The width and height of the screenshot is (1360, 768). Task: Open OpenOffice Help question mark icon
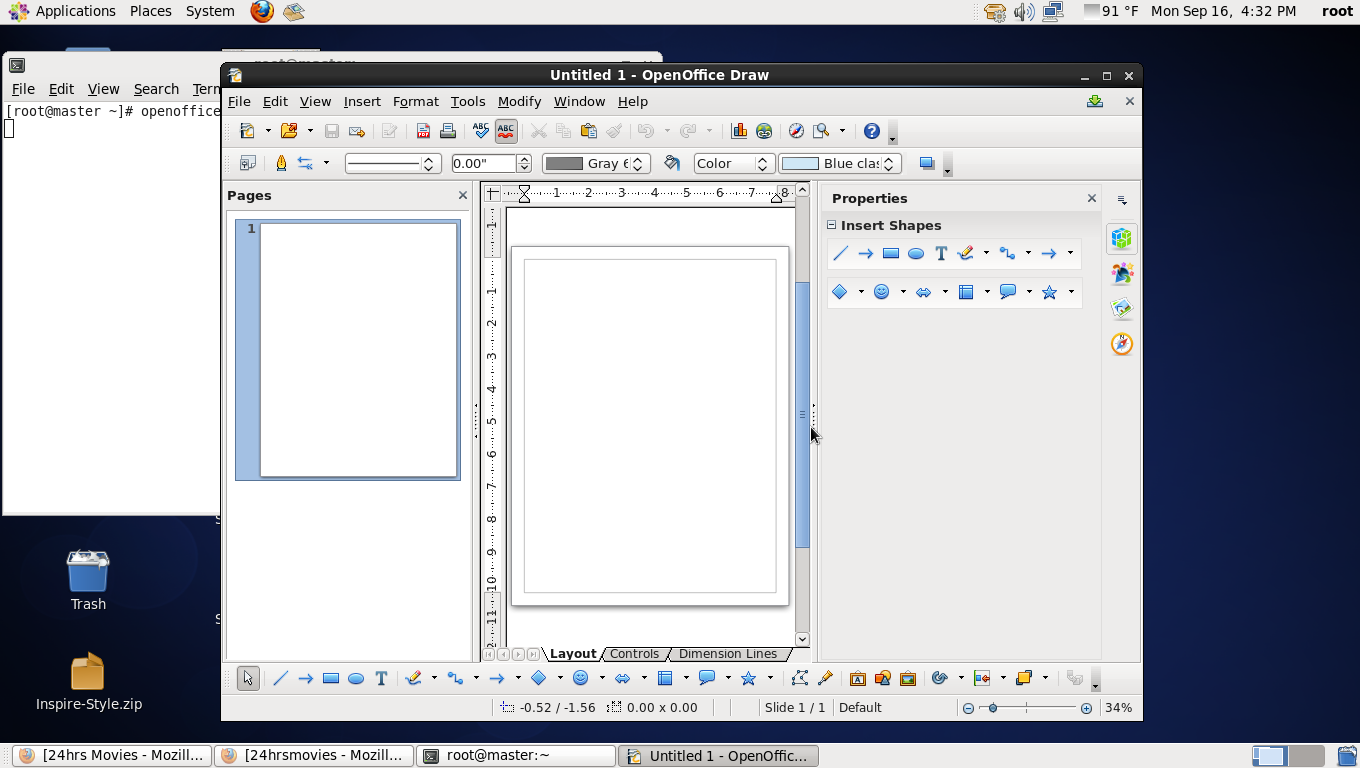tap(872, 131)
